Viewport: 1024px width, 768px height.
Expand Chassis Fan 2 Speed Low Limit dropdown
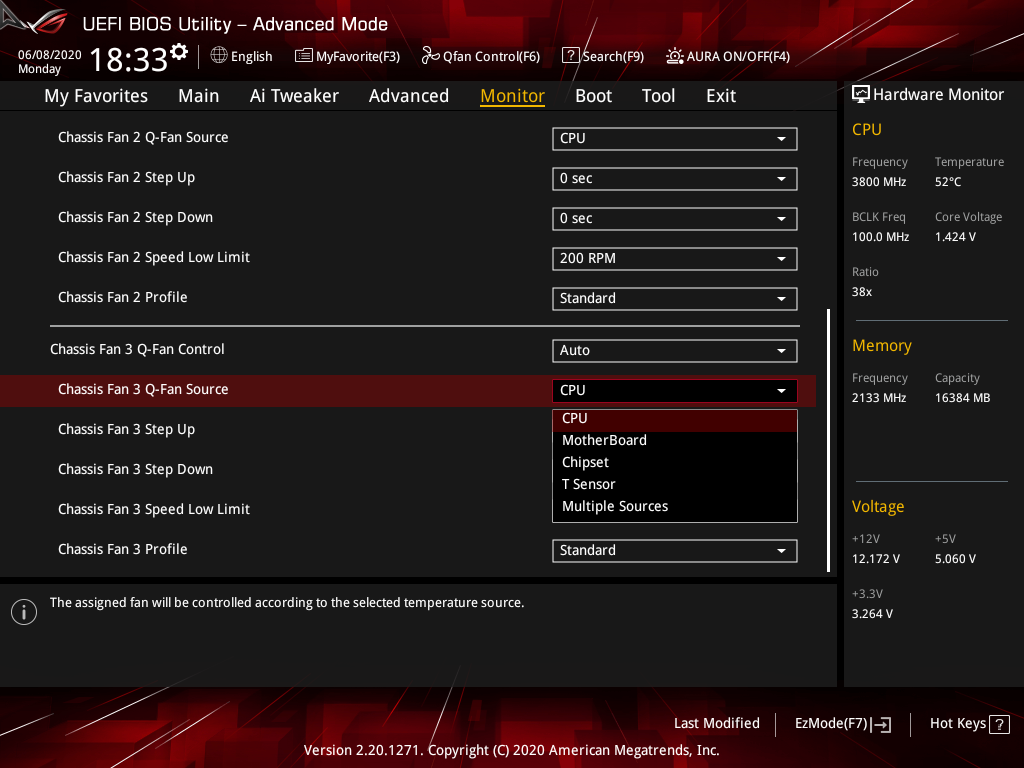(x=675, y=259)
